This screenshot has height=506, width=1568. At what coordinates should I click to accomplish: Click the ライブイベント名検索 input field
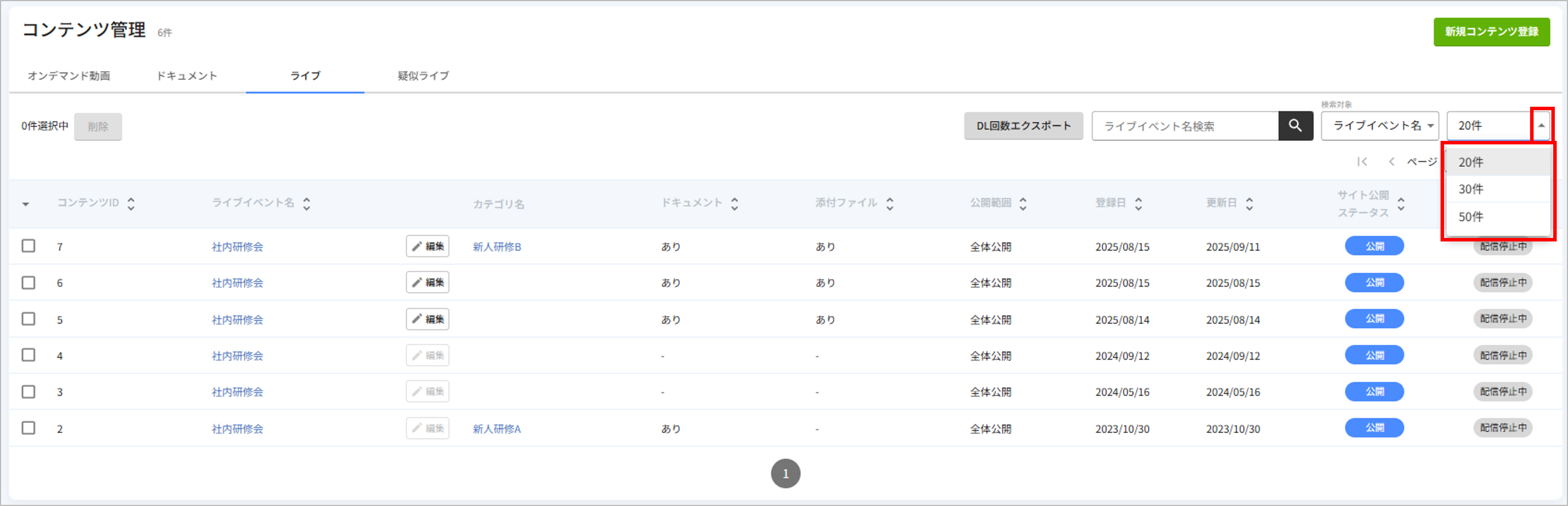coord(1185,126)
